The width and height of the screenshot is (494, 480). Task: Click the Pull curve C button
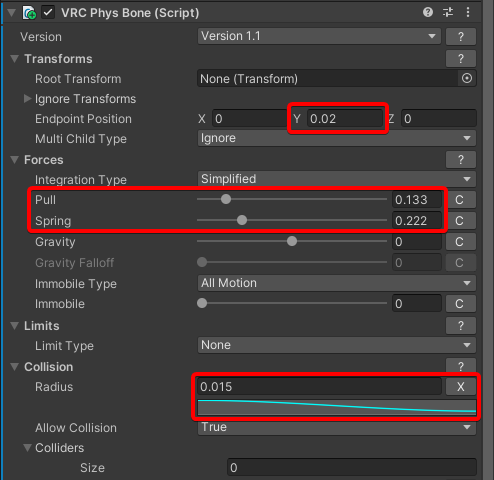click(461, 200)
